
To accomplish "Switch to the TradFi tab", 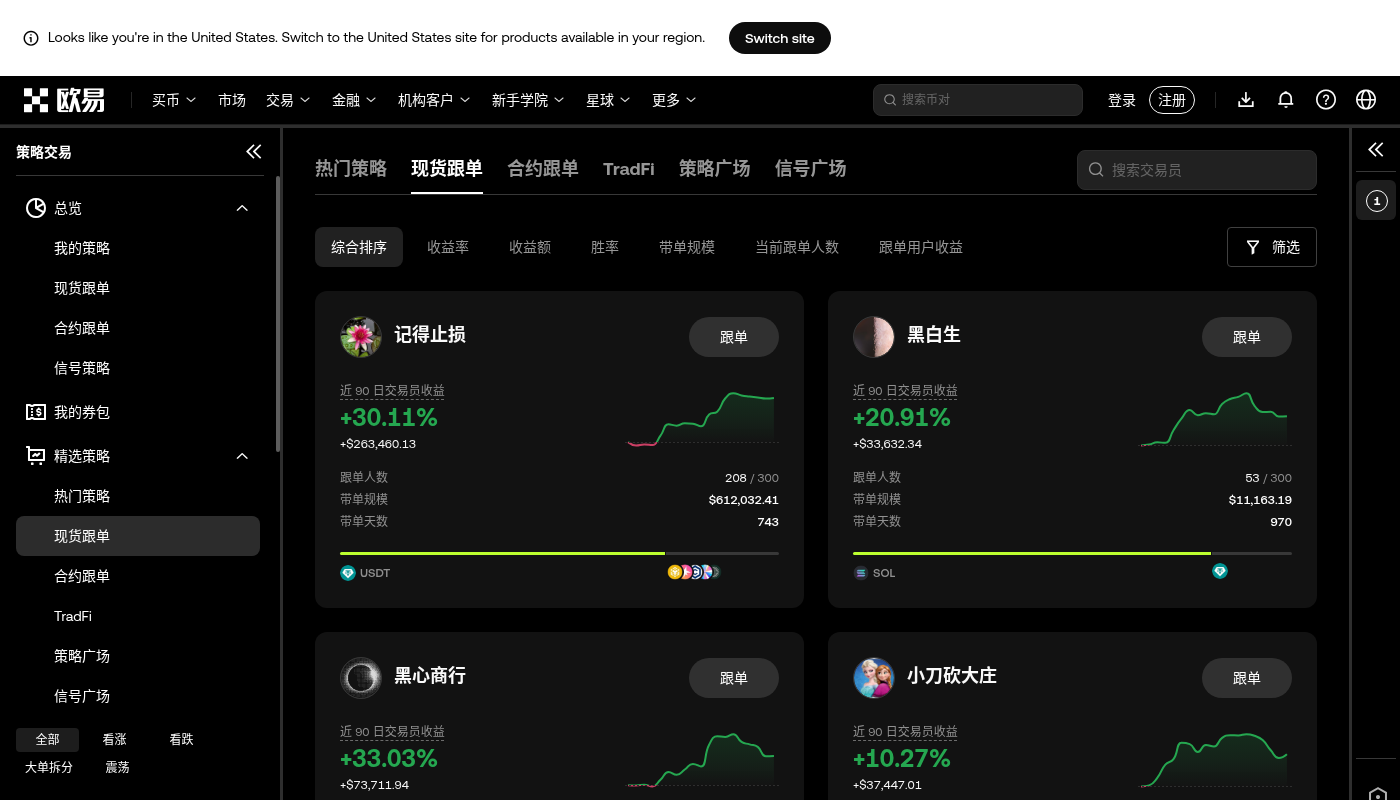I will pos(629,169).
